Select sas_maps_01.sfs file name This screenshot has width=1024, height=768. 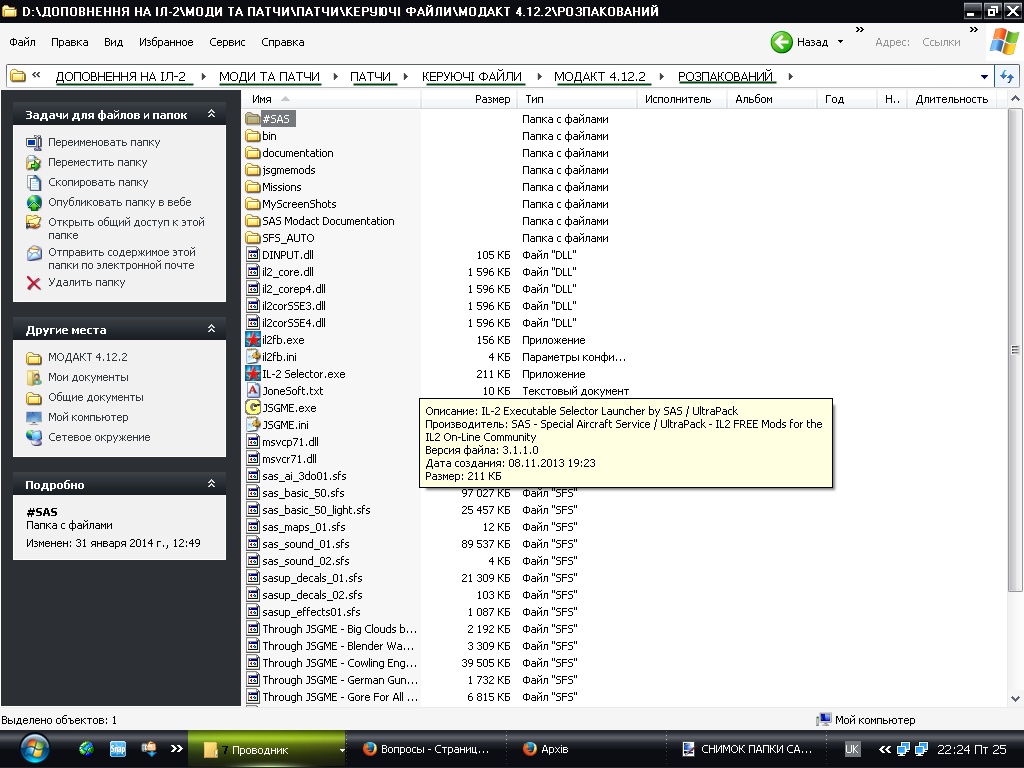304,526
